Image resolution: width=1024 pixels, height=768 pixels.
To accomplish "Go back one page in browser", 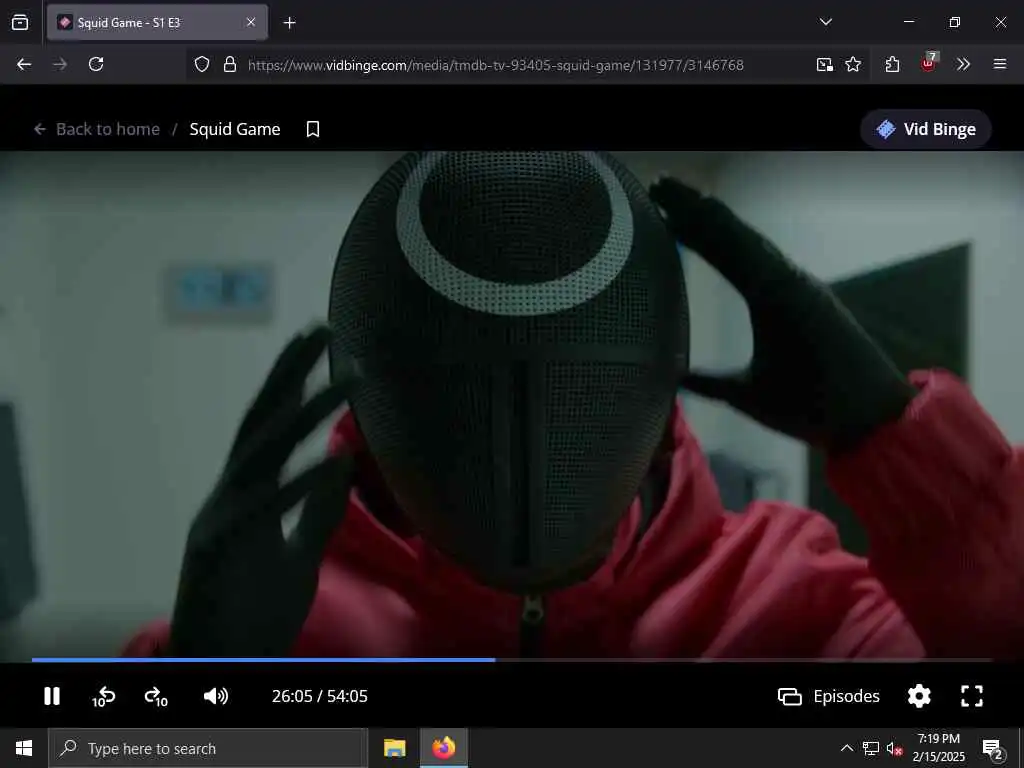I will (x=24, y=64).
